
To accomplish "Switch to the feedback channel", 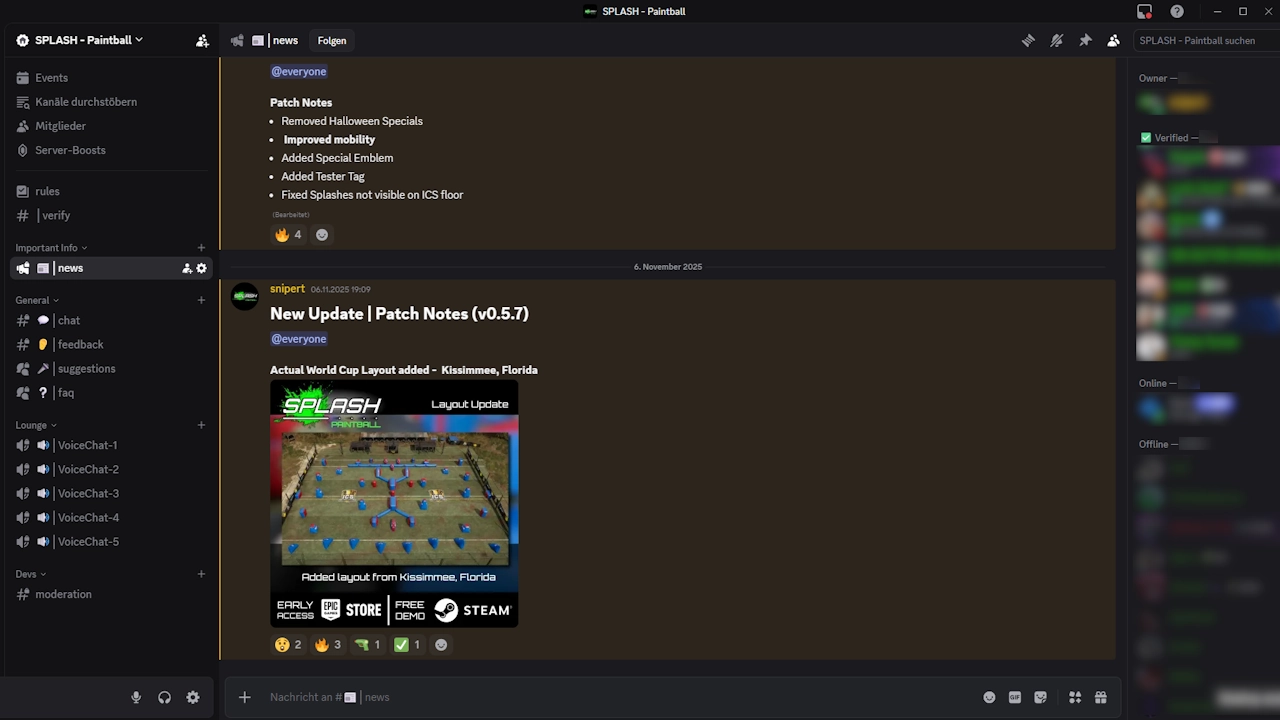I will tap(80, 344).
